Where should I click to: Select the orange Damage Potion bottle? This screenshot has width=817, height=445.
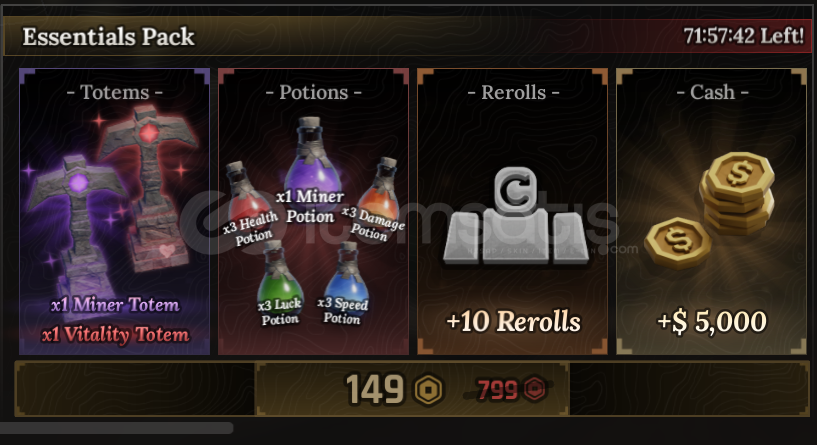tap(380, 188)
